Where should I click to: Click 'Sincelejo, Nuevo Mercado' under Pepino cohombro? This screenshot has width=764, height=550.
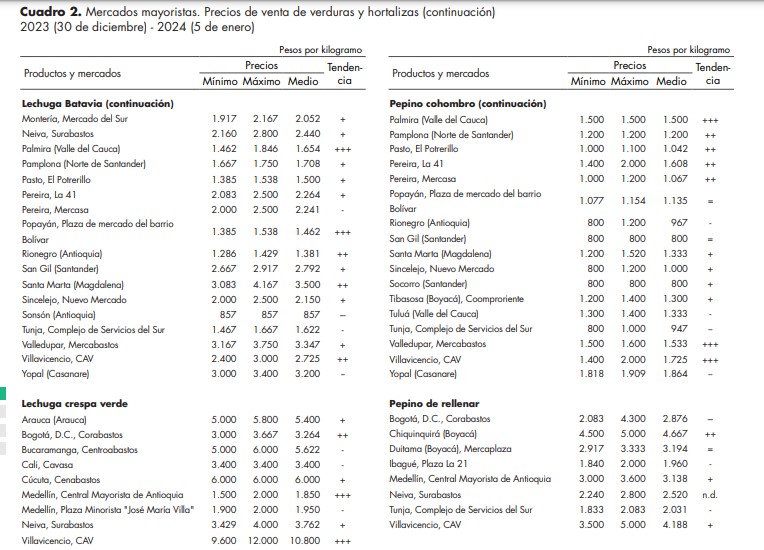tap(442, 269)
